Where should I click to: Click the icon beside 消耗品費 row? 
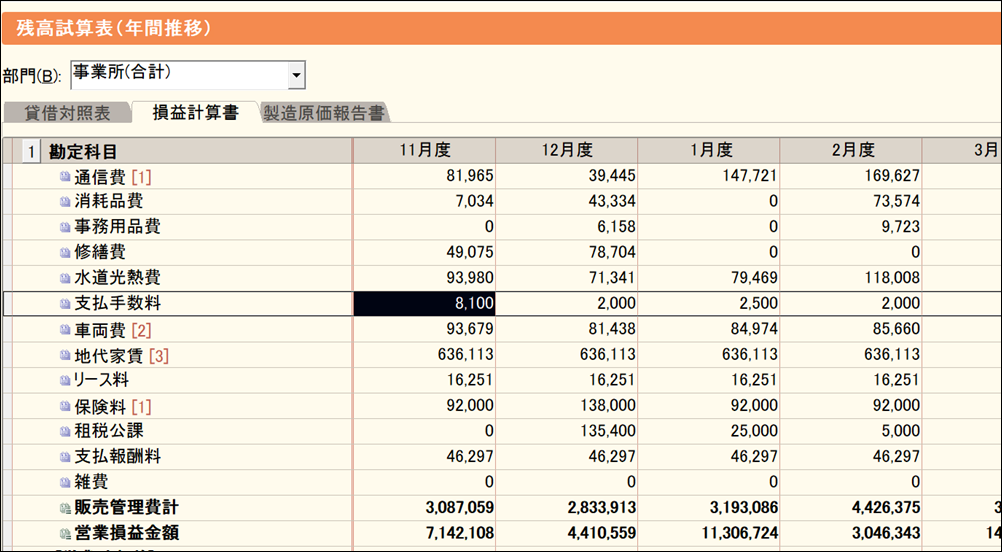(65, 202)
